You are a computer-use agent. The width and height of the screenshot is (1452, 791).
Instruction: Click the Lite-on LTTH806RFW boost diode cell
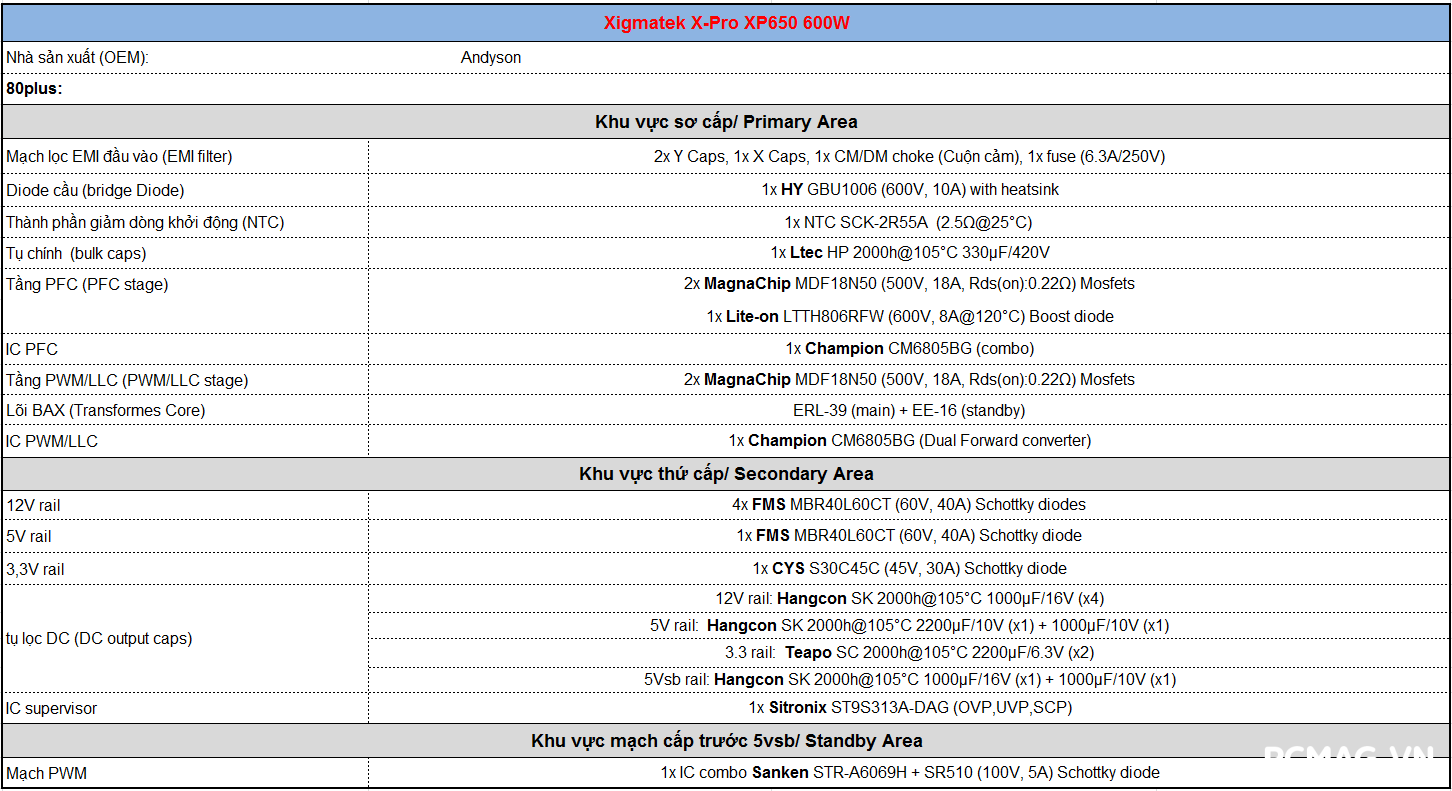pos(909,316)
